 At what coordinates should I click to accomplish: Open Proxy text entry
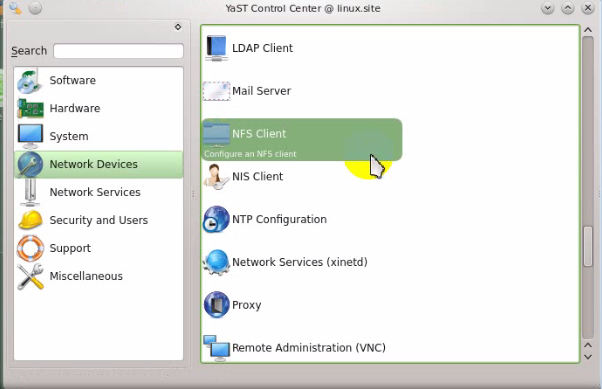[x=246, y=305]
